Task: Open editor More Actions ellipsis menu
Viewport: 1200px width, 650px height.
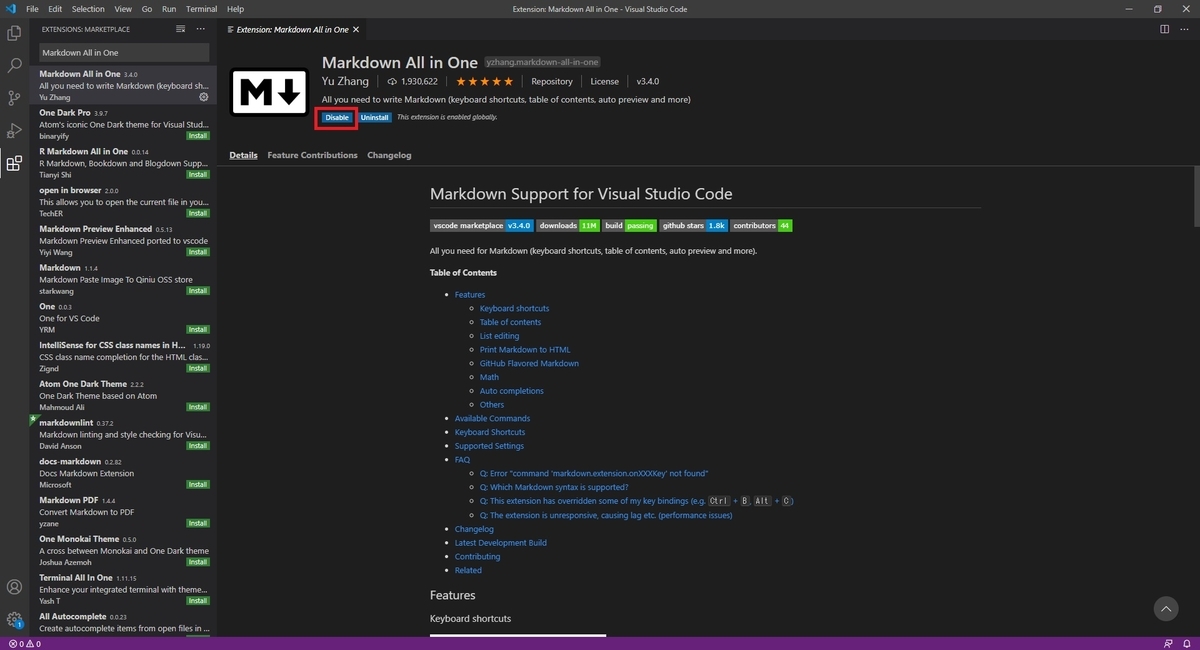Action: 1185,29
